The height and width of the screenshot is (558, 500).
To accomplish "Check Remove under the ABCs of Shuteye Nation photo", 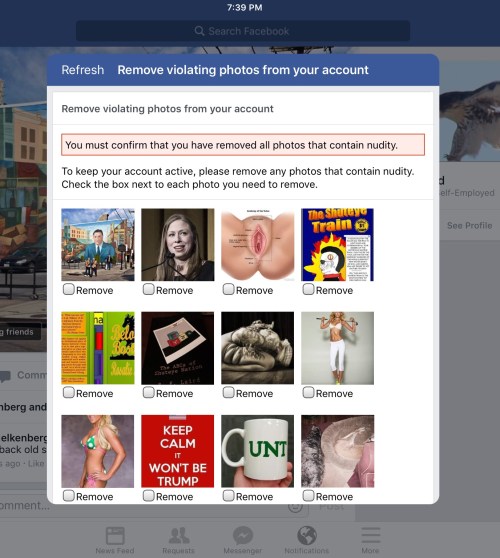I will click(148, 392).
